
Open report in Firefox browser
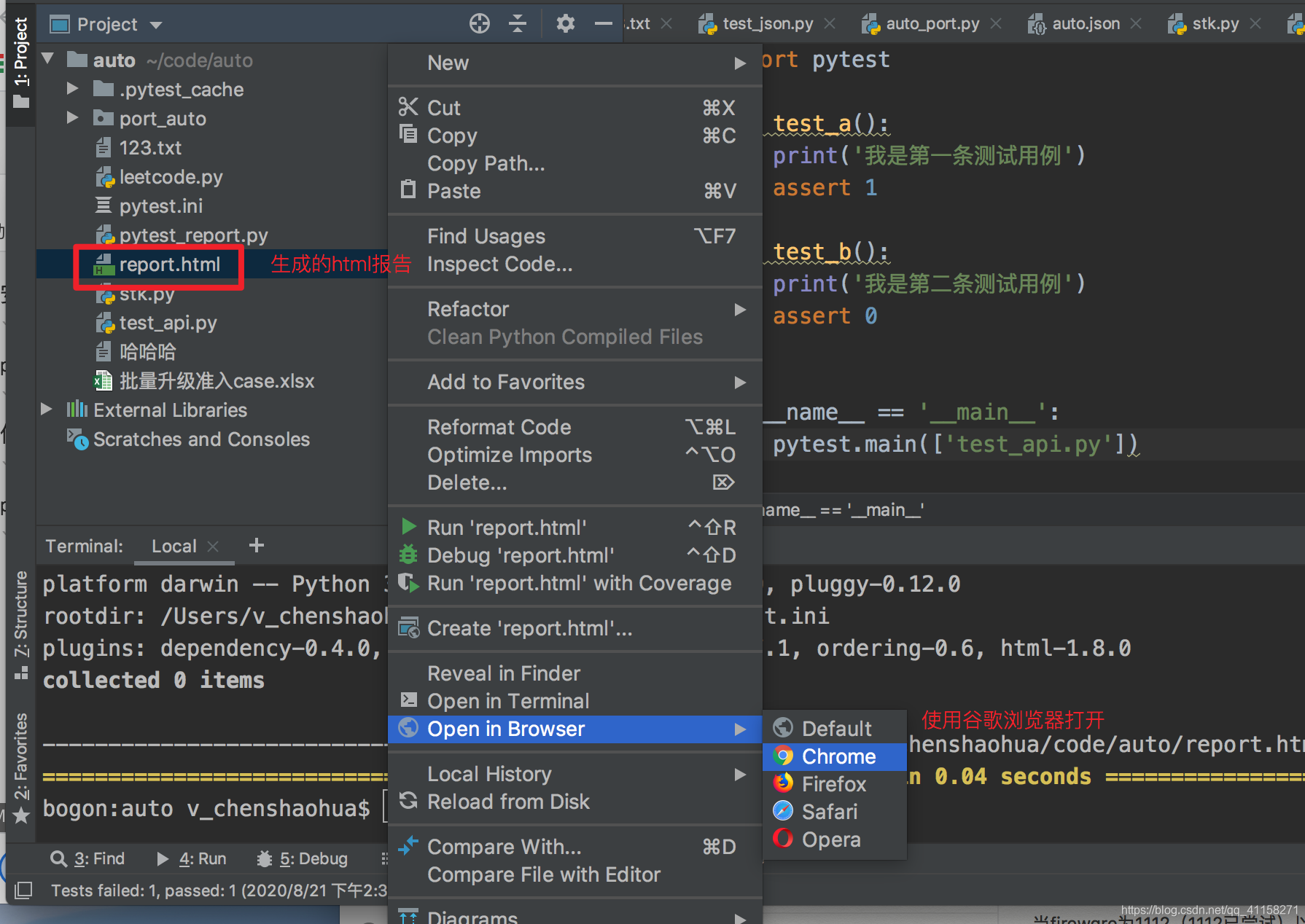pos(835,784)
